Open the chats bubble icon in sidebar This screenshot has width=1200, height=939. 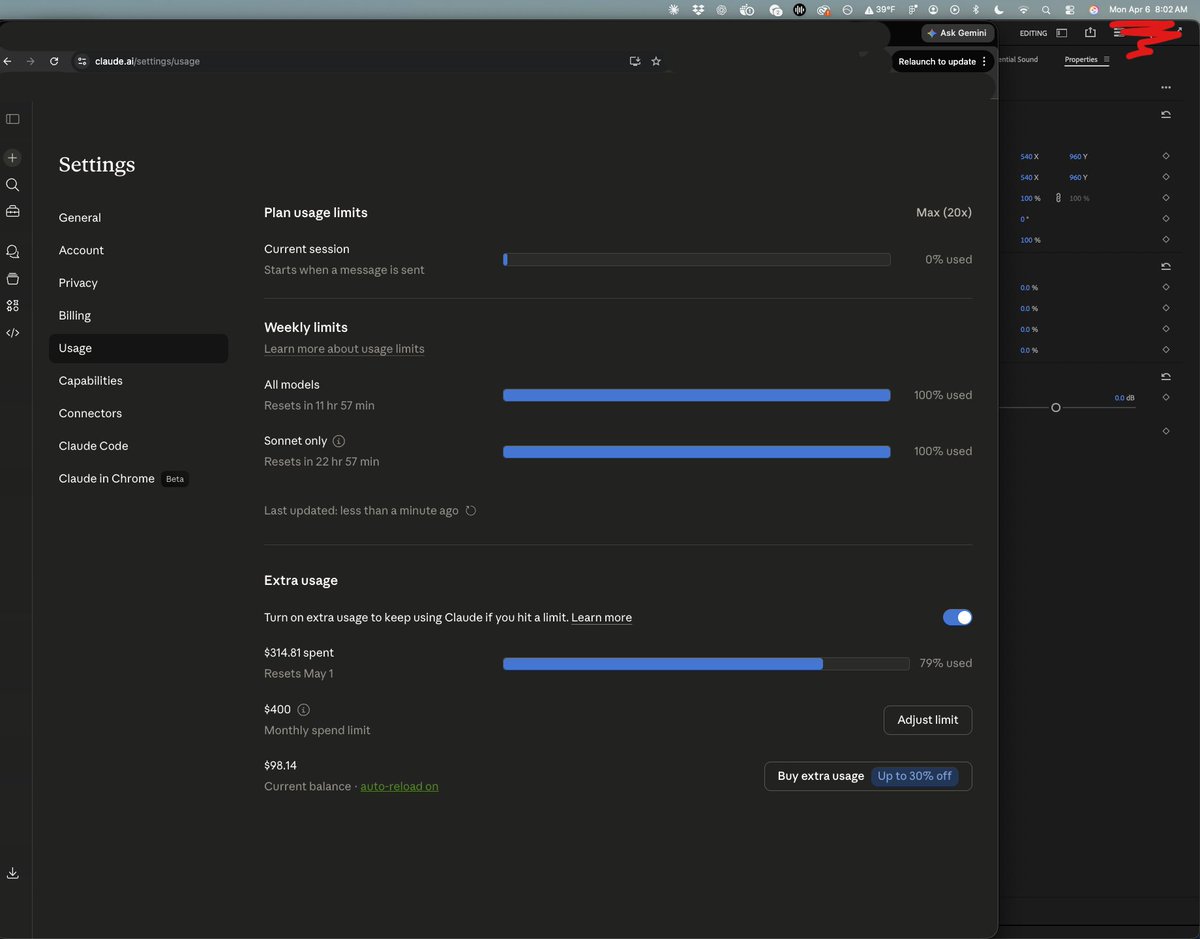click(12, 251)
